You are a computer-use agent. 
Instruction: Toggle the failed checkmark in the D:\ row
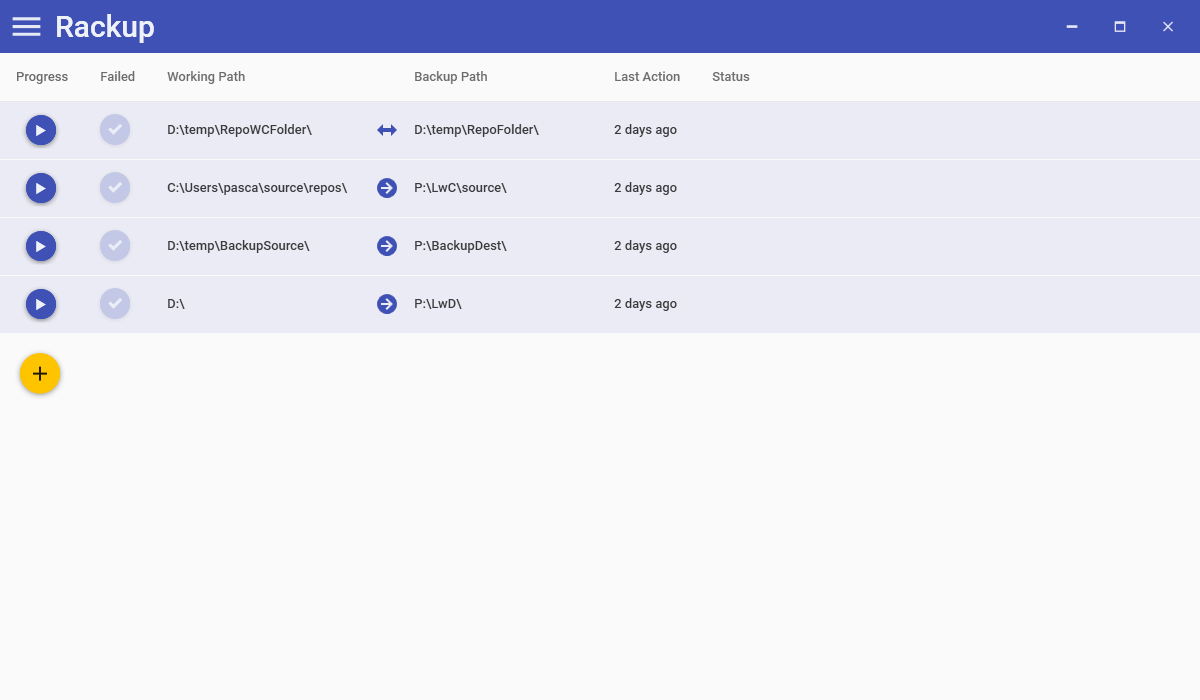(115, 304)
